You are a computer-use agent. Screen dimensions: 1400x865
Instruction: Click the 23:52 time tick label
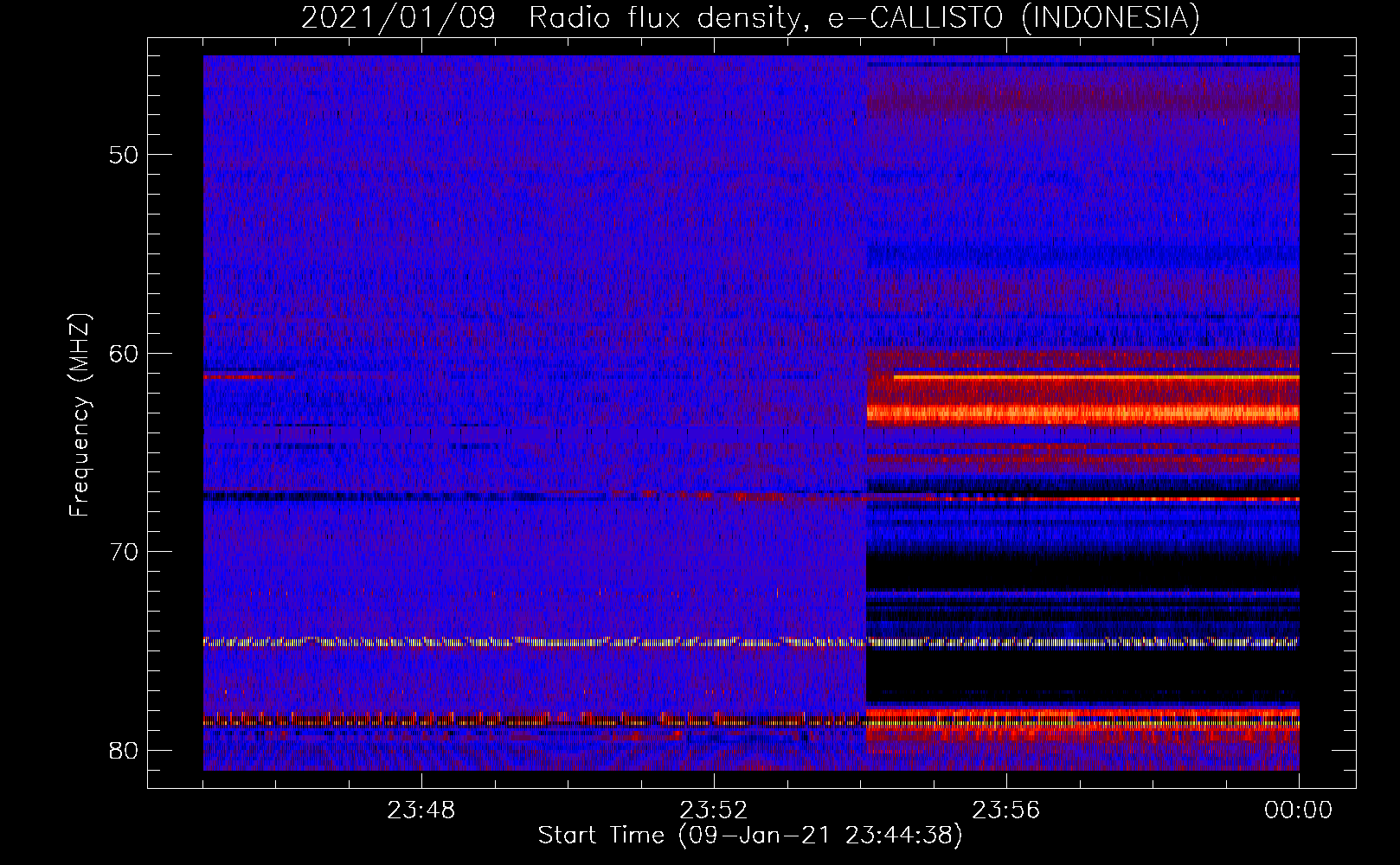713,811
